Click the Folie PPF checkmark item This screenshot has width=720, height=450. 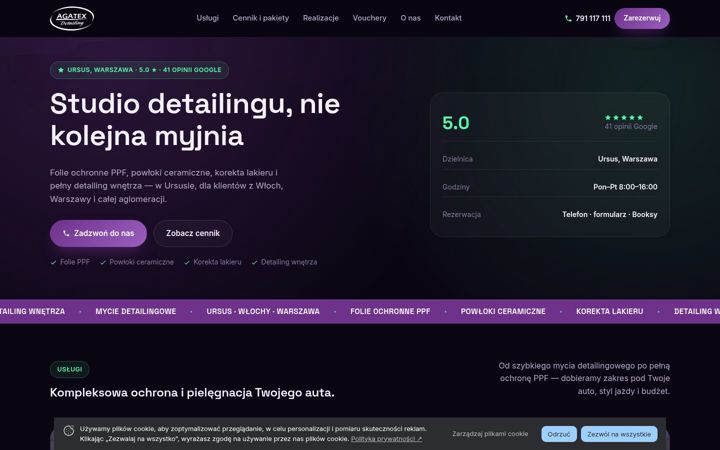[x=70, y=262]
